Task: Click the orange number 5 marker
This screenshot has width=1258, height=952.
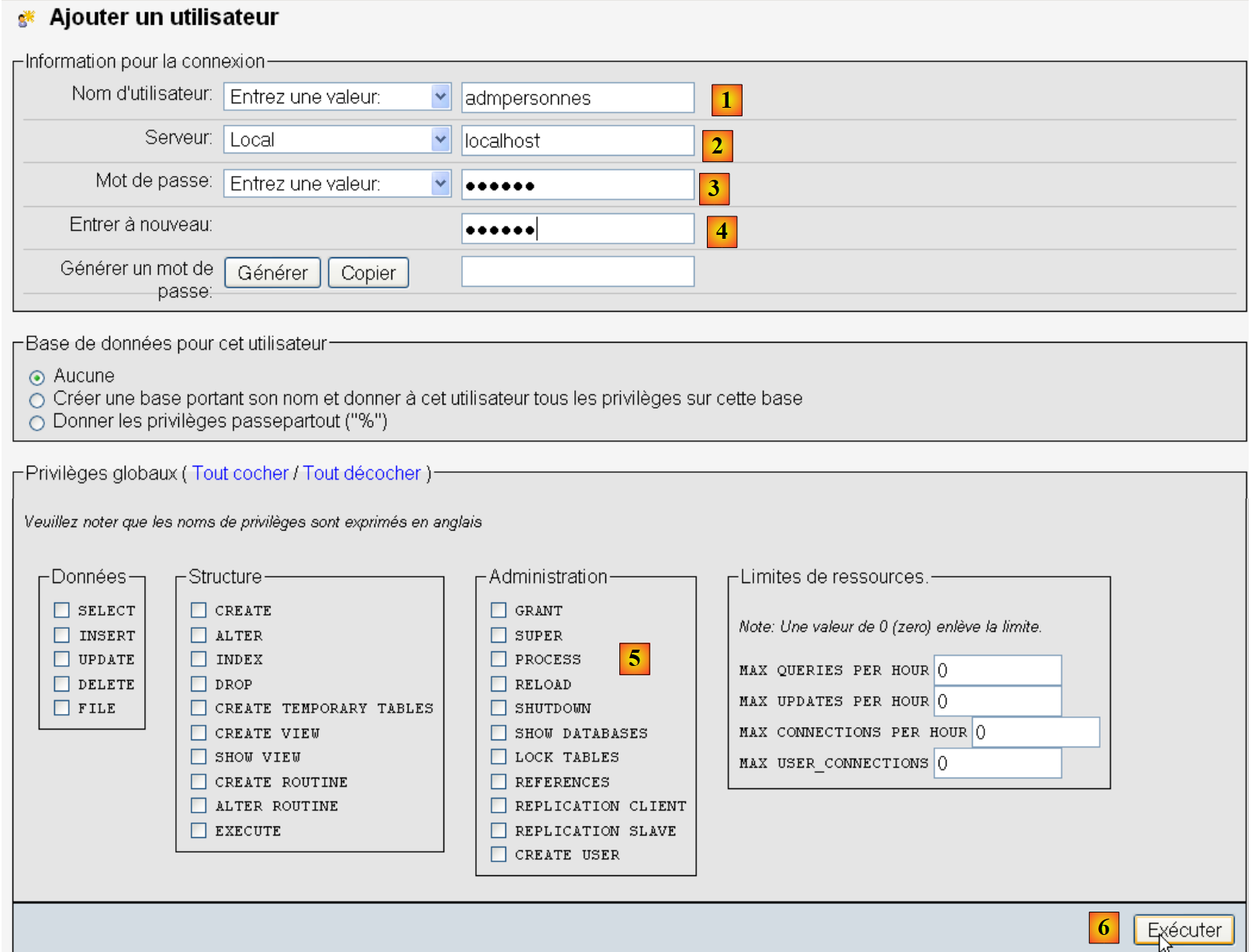Action: click(x=634, y=658)
